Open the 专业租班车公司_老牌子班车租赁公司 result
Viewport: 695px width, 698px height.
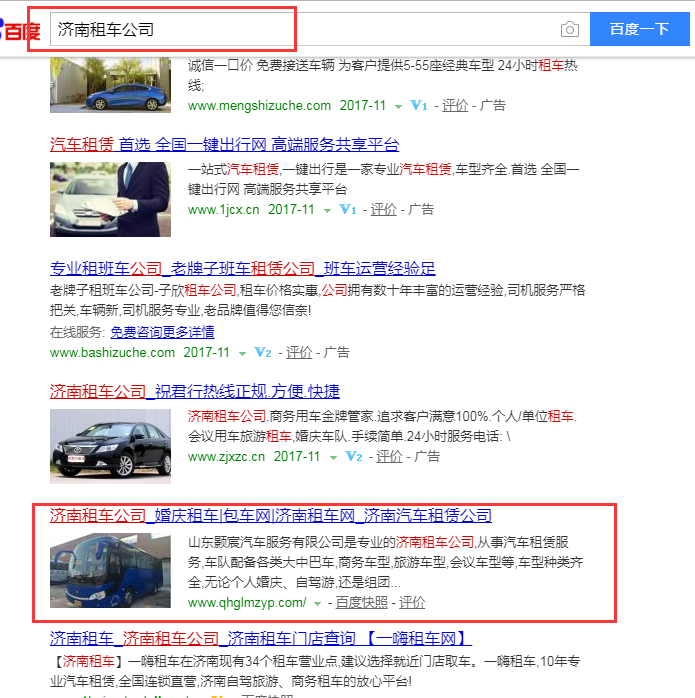pos(243,268)
